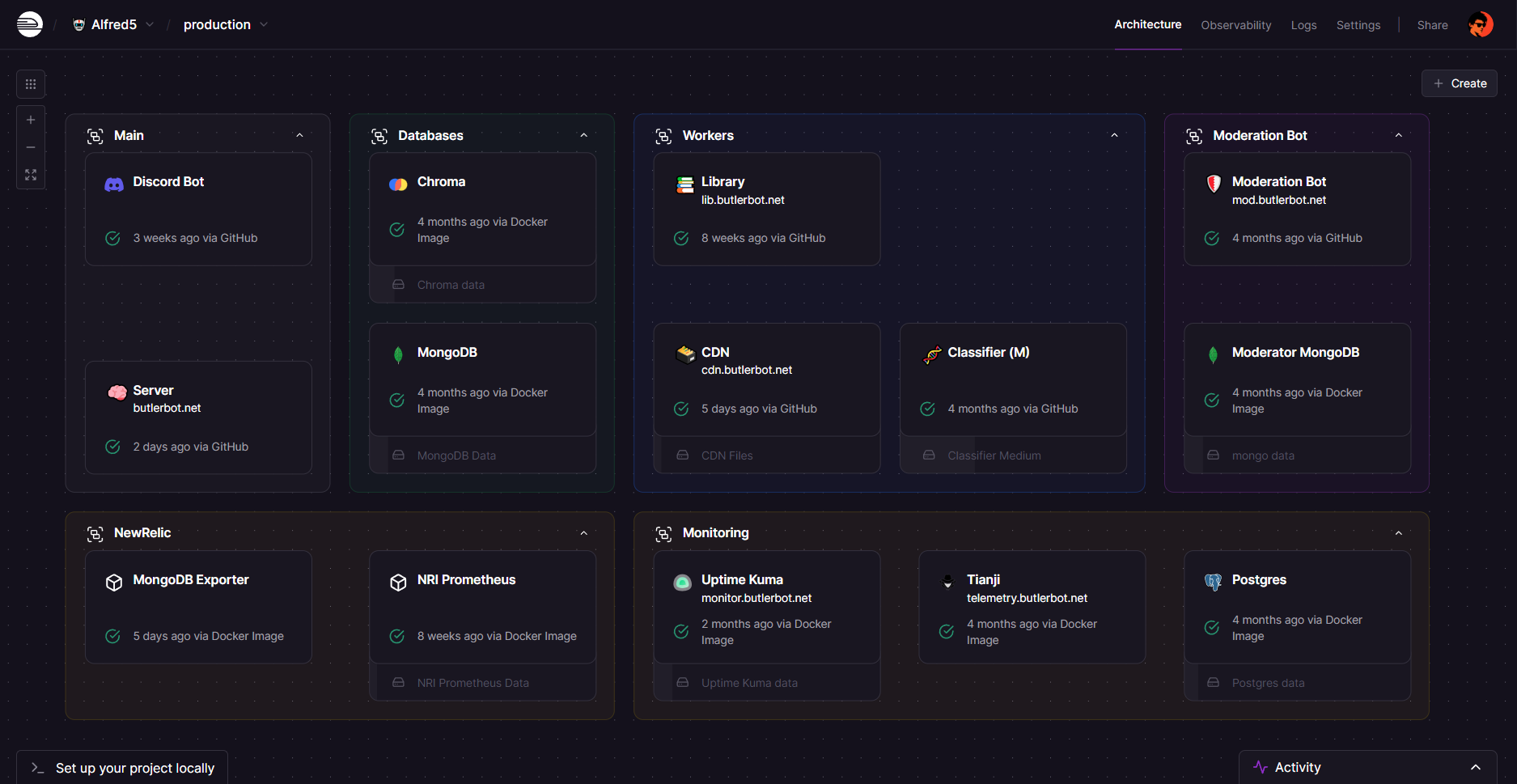The width and height of the screenshot is (1517, 784).
Task: Click the Workers group icon
Action: pos(663,136)
